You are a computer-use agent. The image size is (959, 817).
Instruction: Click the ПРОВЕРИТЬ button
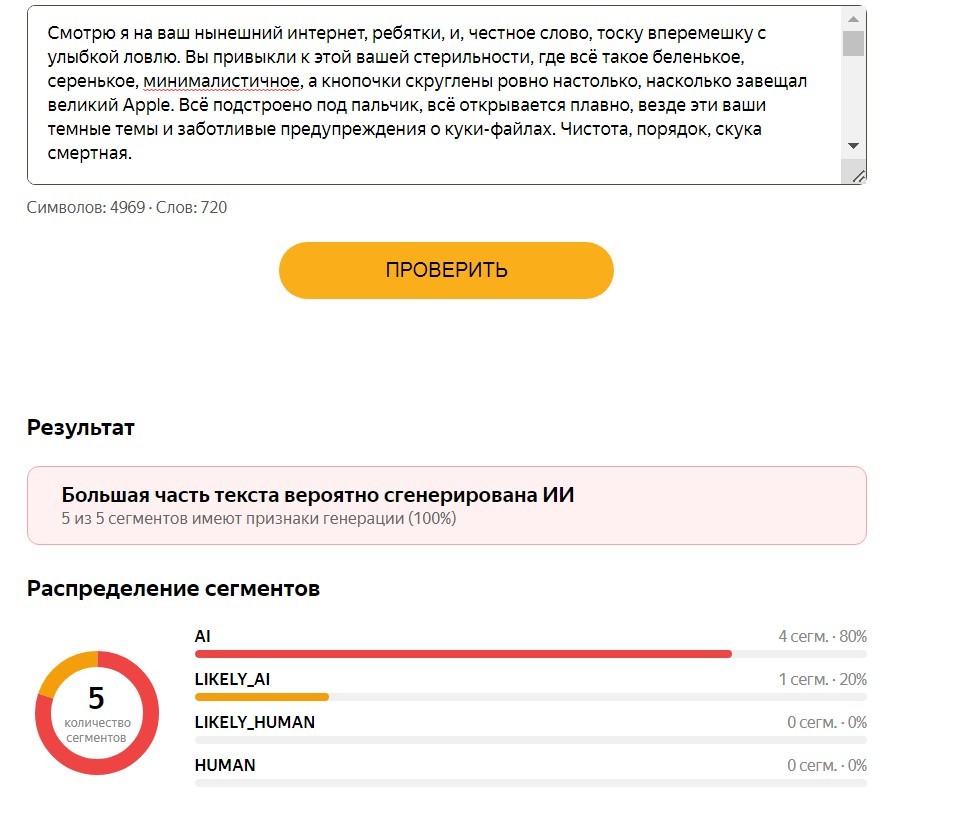point(446,270)
